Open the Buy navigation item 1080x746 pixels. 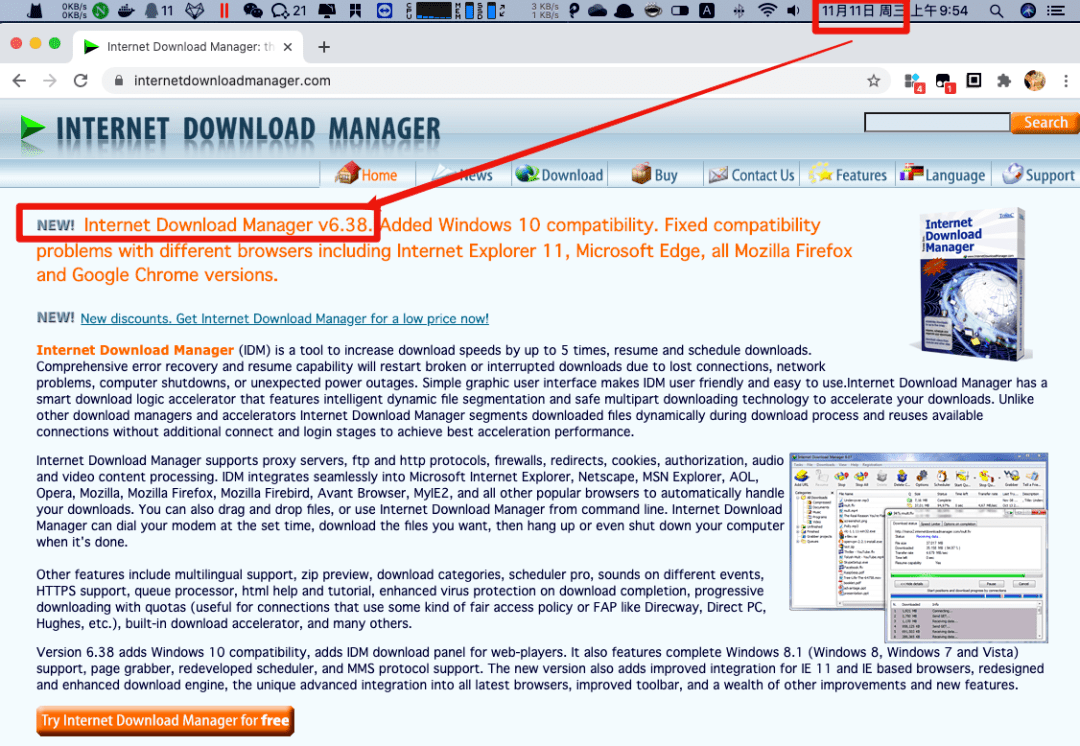point(654,174)
